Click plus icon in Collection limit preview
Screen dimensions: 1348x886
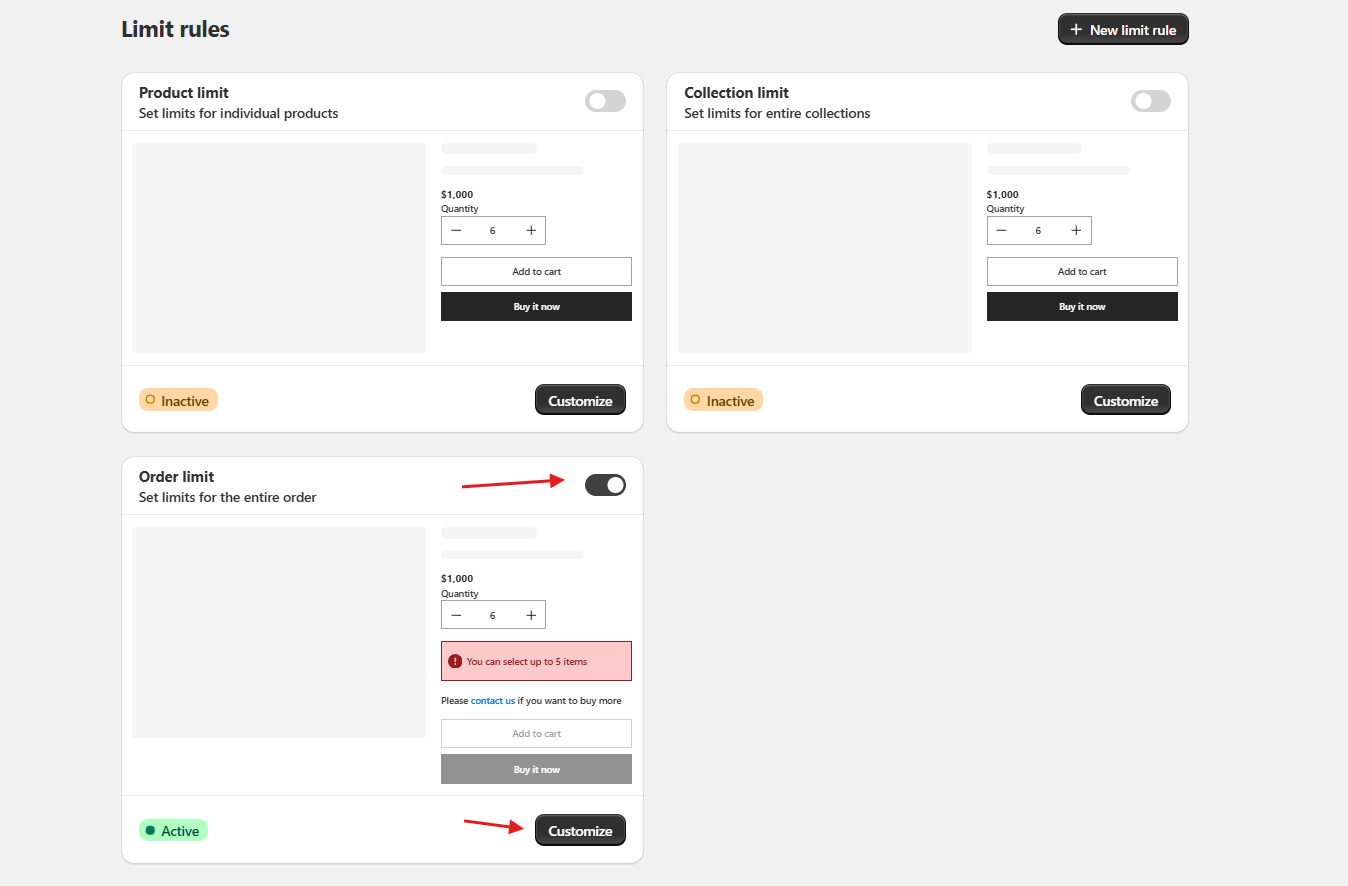point(1076,231)
